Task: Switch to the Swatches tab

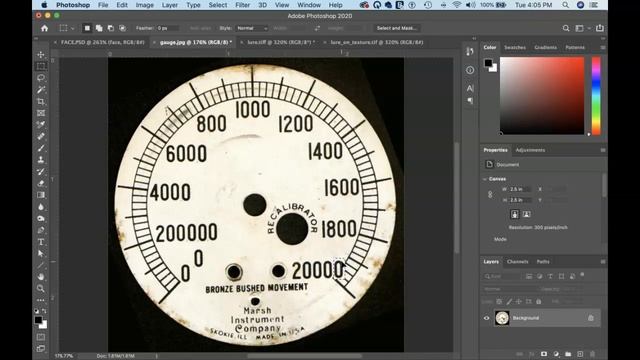Action: 515,47
